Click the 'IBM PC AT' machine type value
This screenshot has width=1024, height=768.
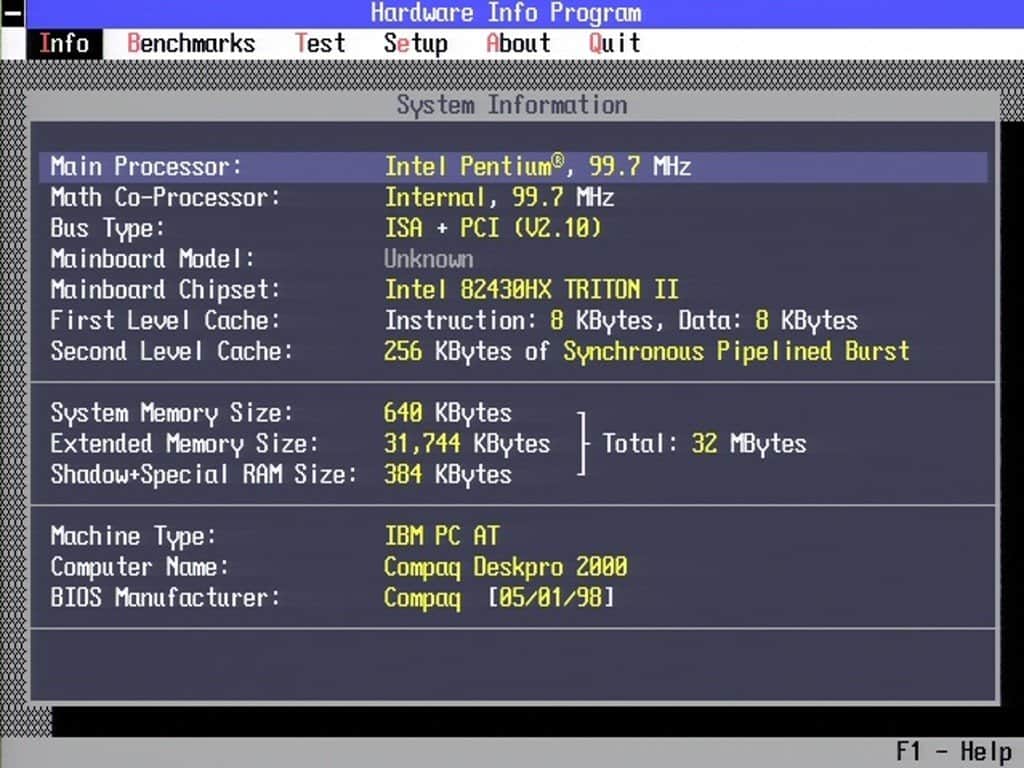tap(441, 536)
